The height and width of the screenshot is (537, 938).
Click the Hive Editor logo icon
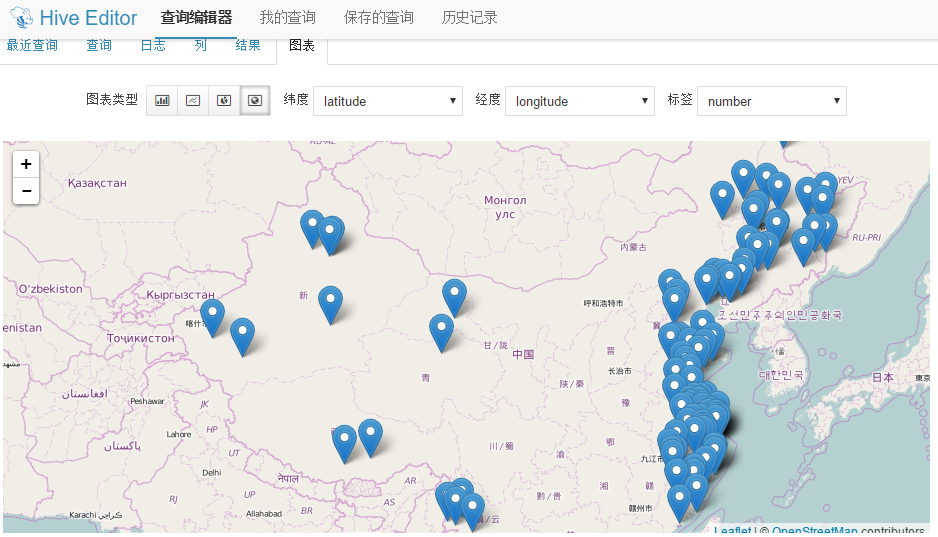click(22, 17)
